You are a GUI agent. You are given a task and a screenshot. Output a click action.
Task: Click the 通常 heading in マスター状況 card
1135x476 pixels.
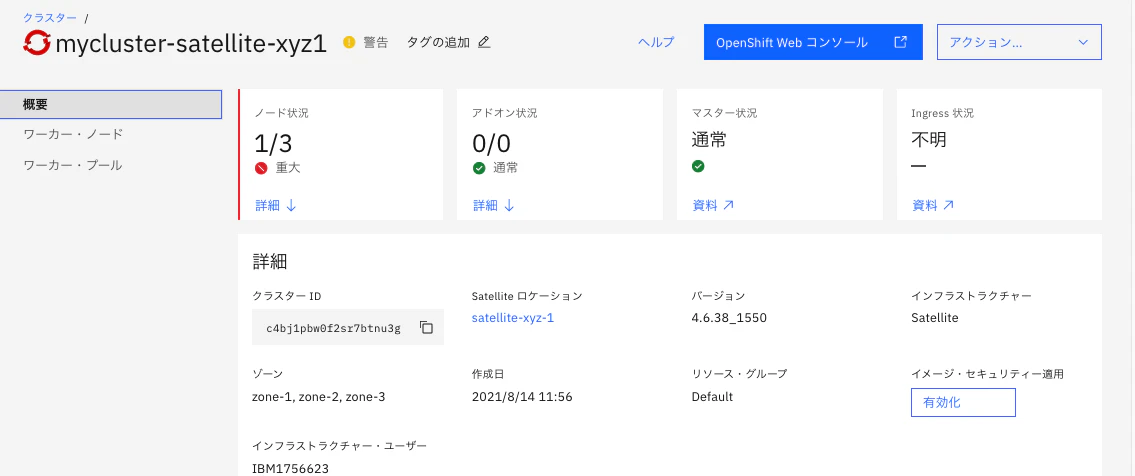coord(709,140)
